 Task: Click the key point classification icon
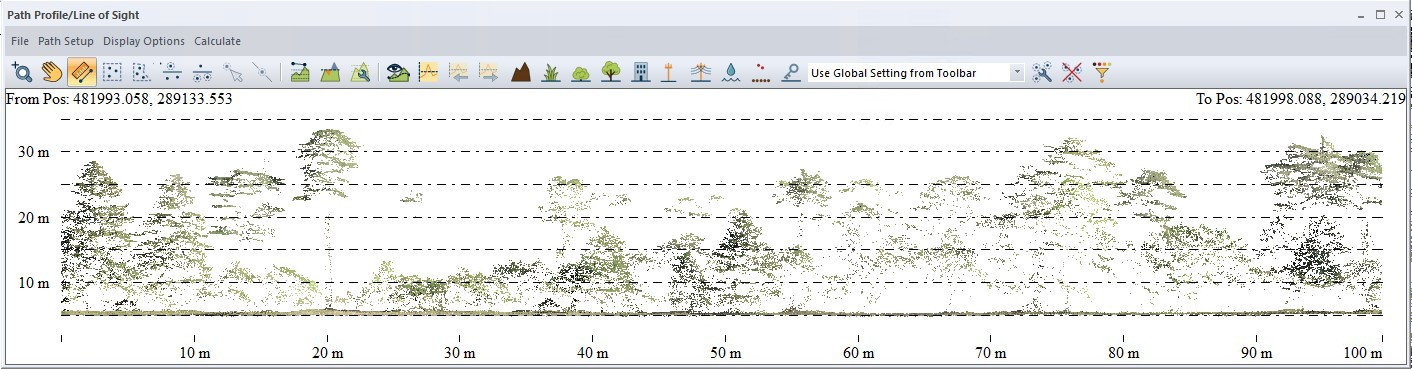pos(792,72)
